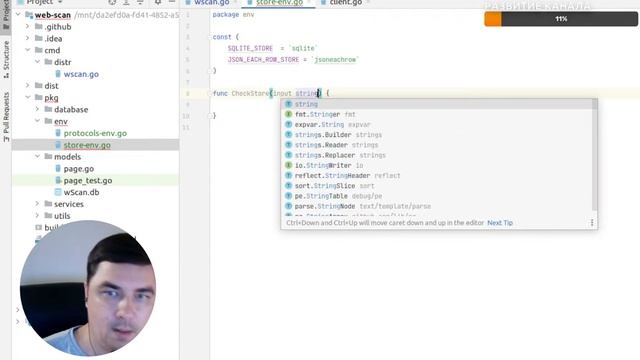This screenshot has width=640, height=360.
Task: Open the wScan.db database file
Action: tap(81, 192)
